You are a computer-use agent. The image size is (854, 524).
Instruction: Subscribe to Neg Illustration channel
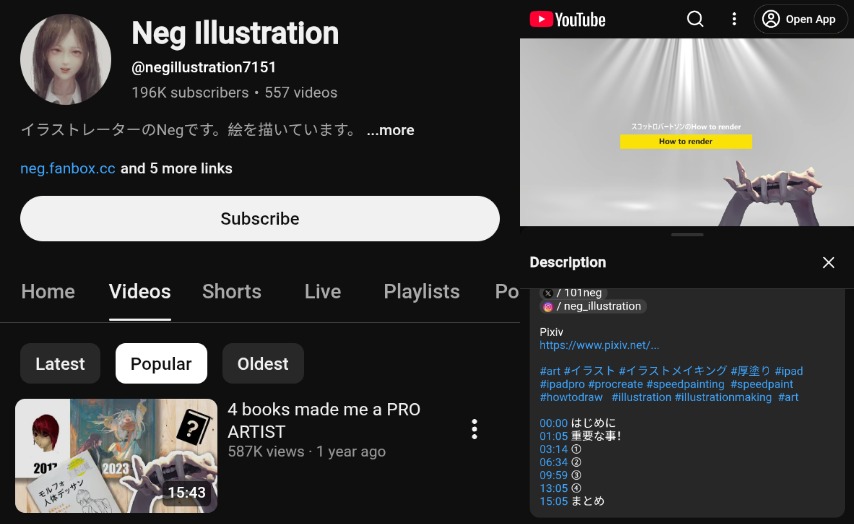pyautogui.click(x=260, y=218)
